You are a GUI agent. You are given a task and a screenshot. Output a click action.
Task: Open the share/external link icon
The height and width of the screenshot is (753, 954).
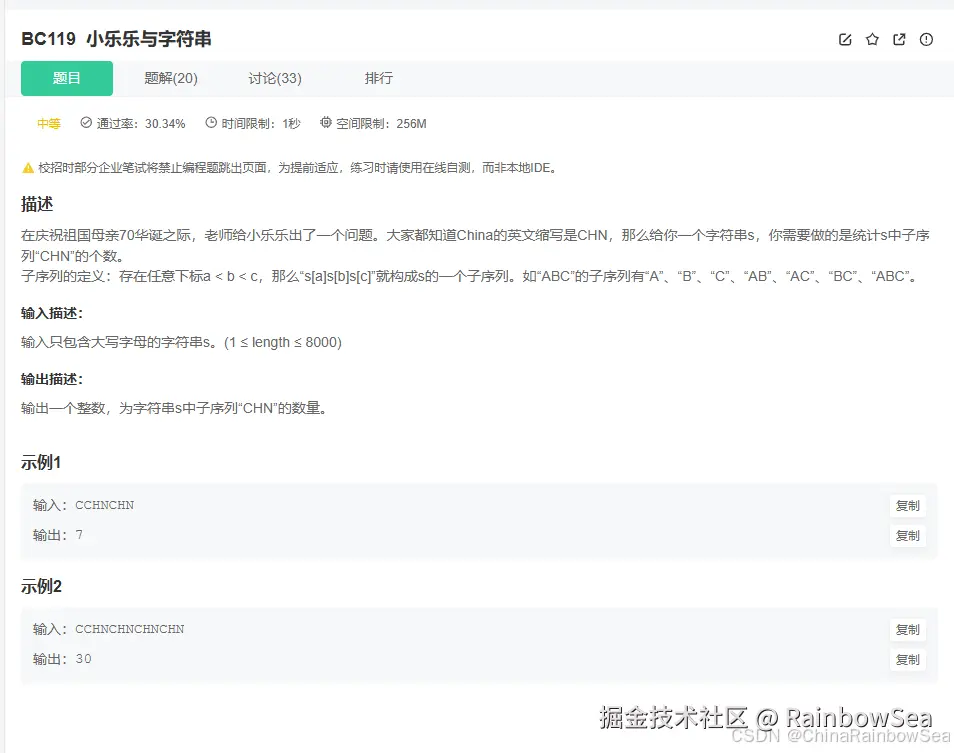899,39
